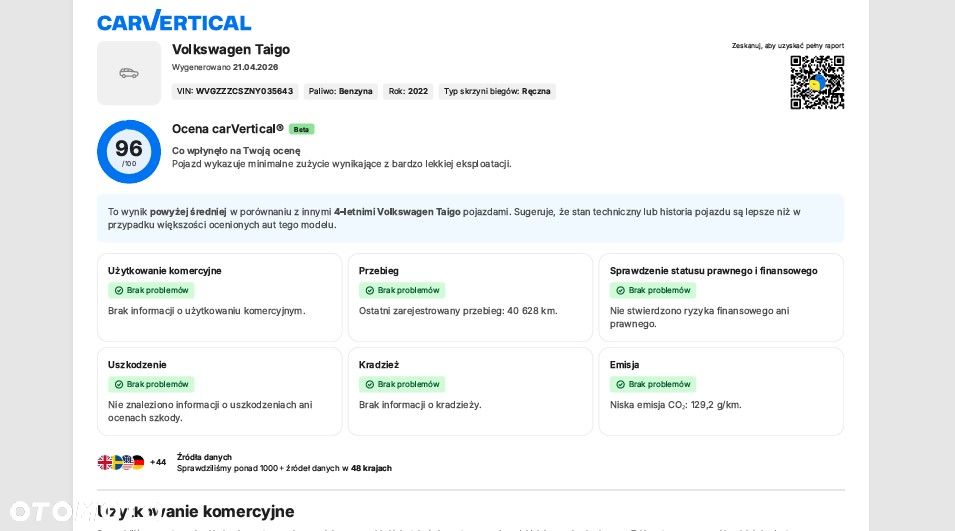Viewport: 955px width, 531px height.
Task: Click the Użytkowanie komercyjne section heading below divider
Action: 196,512
